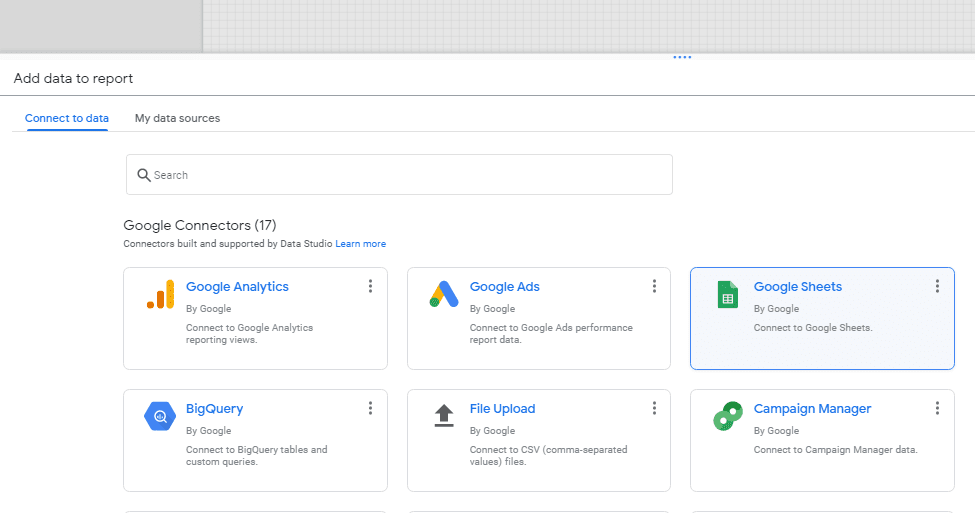Click the 'Google Connectors (17)' heading
The width and height of the screenshot is (975, 513).
click(x=200, y=225)
